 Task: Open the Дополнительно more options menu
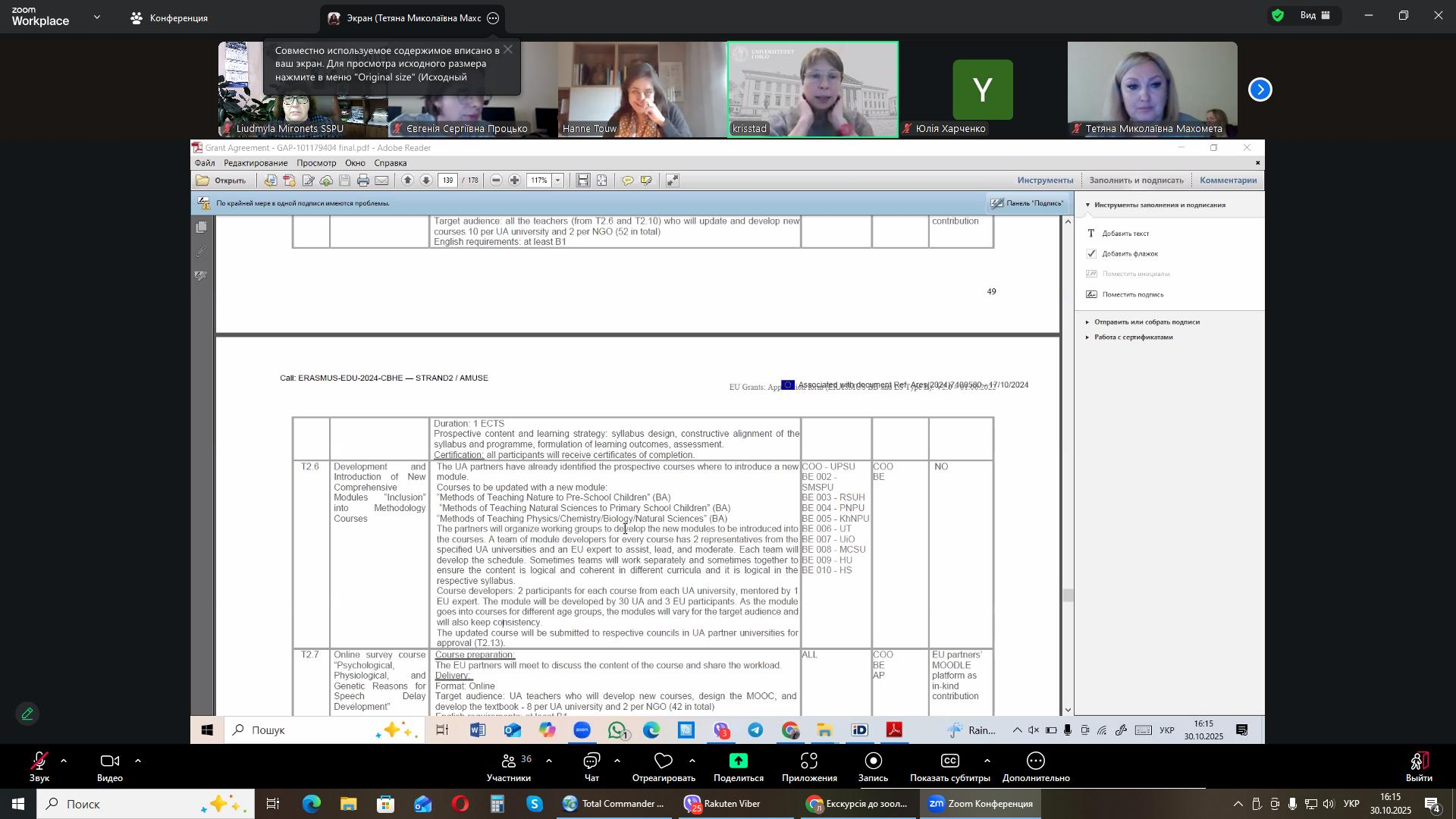(1036, 766)
